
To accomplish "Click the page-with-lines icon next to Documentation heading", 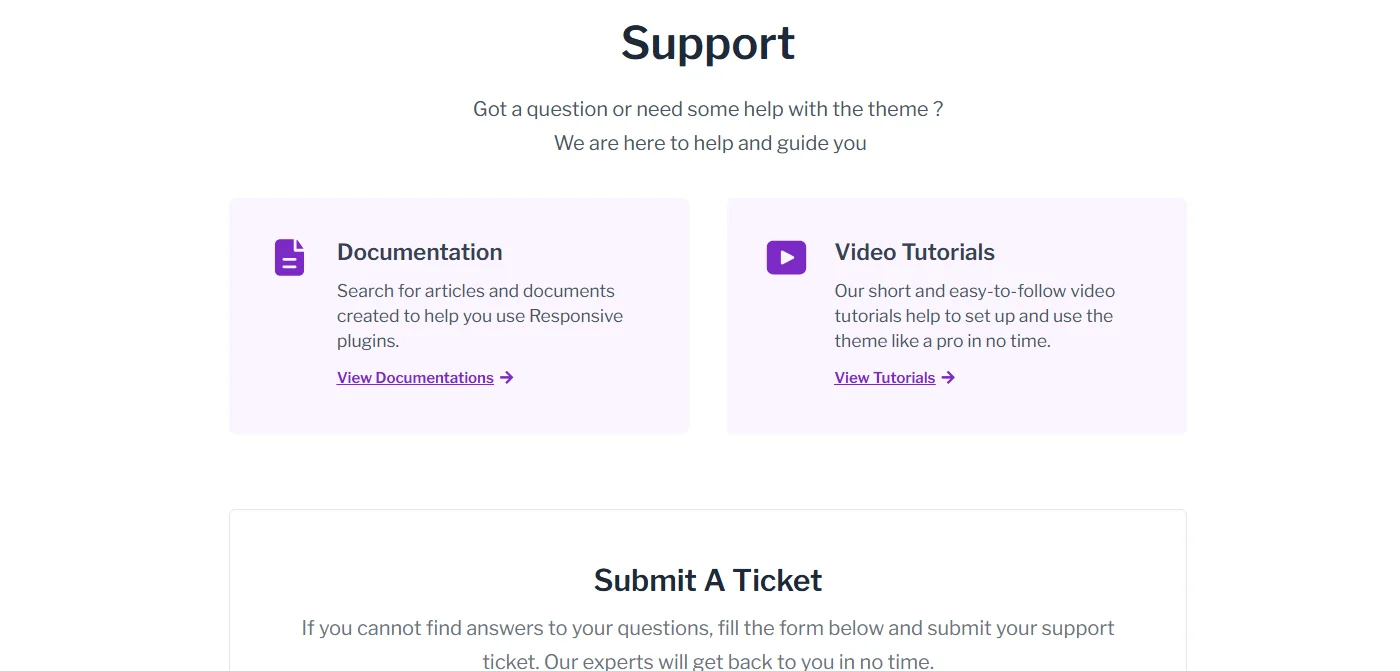I will (x=289, y=257).
